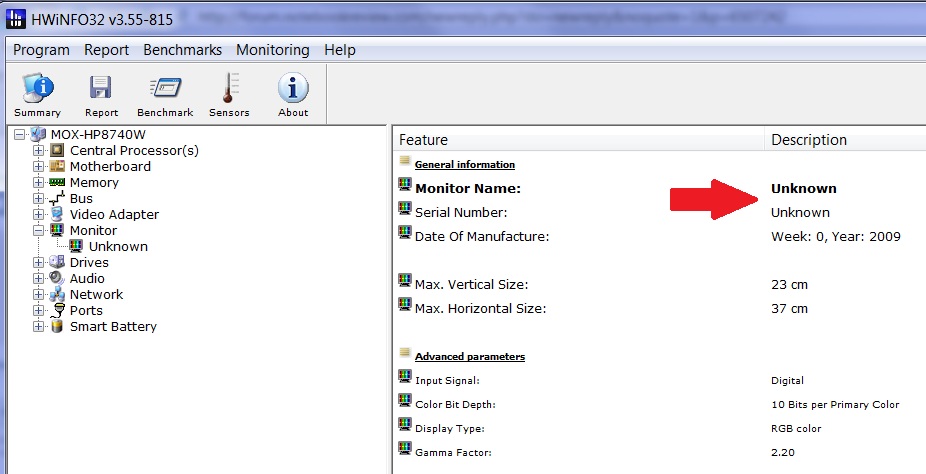This screenshot has width=926, height=474.
Task: Click the Memory module icon
Action: pyautogui.click(x=57, y=182)
